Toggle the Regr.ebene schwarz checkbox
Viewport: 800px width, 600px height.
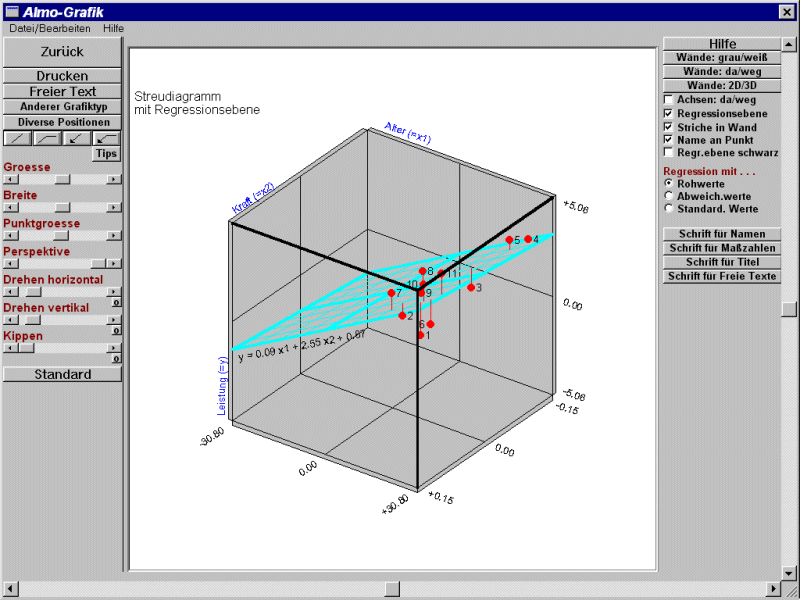[669, 153]
